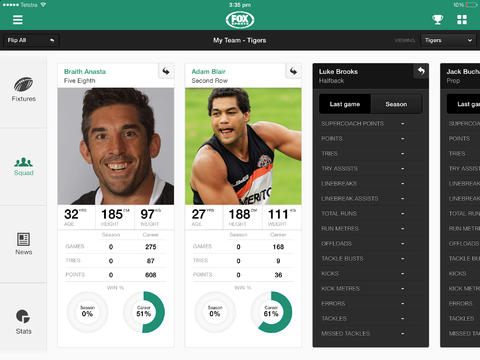The image size is (480, 360).
Task: Open Adam Blair's name link
Action: pyautogui.click(x=208, y=72)
